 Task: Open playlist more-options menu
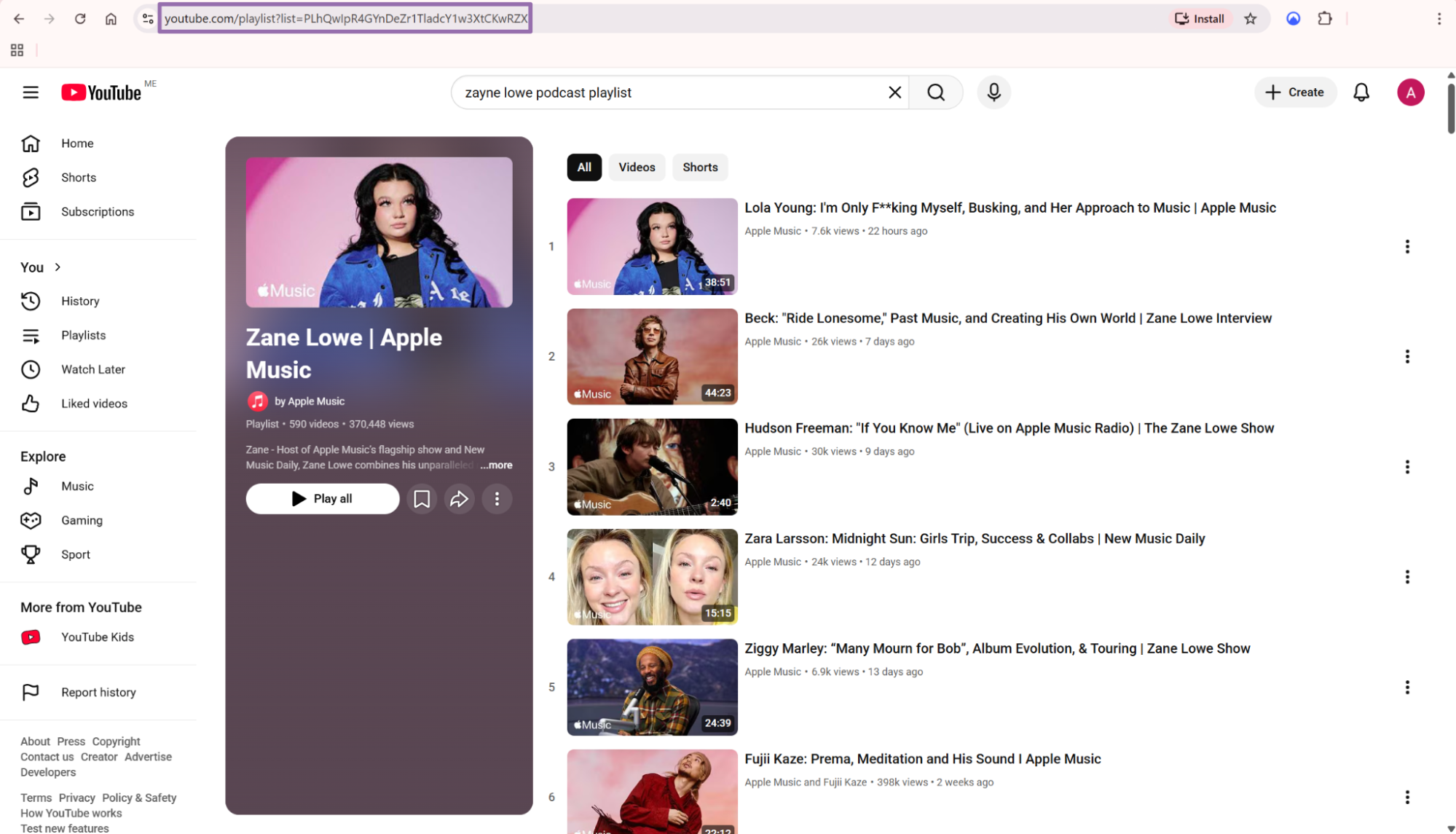coord(497,499)
